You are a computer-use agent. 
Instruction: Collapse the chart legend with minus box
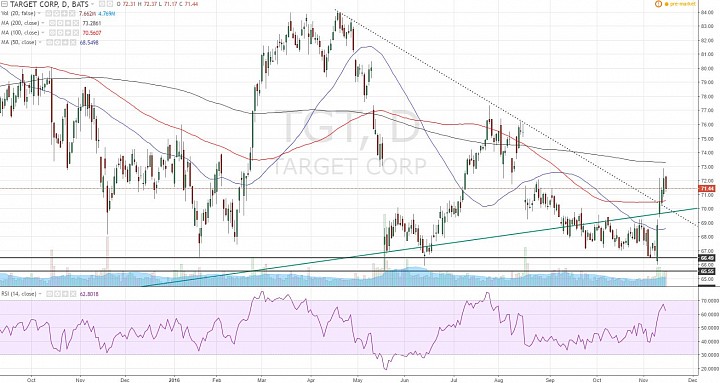[4, 4]
